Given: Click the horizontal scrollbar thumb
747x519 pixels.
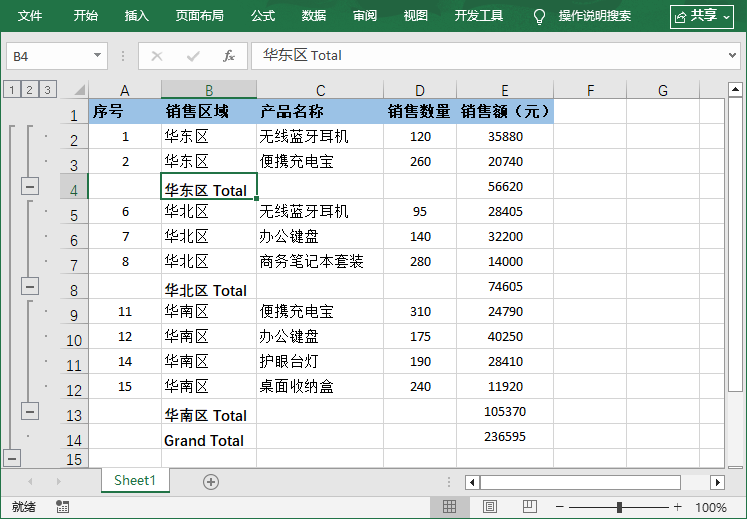Looking at the screenshot, I should pos(580,482).
